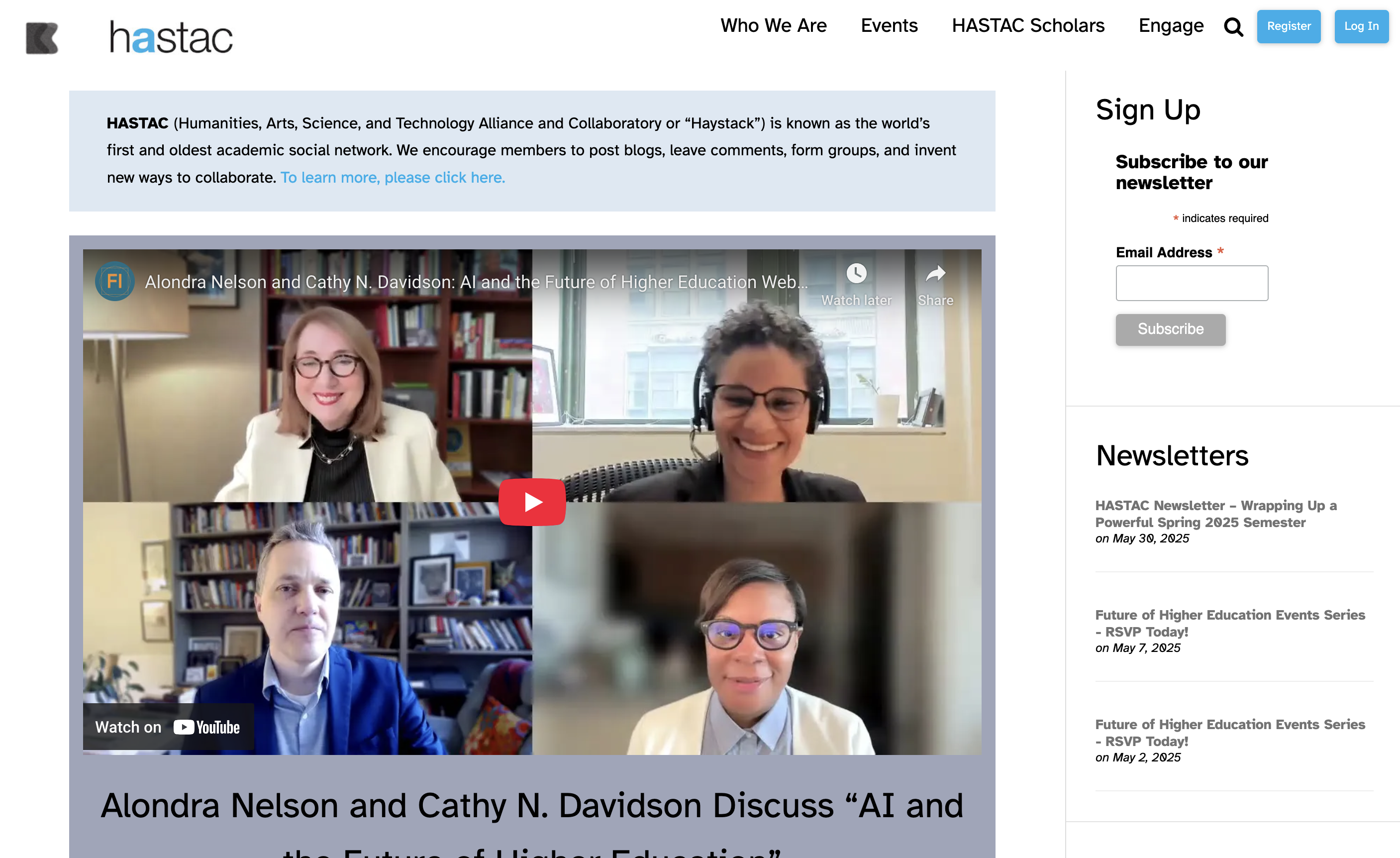Click the 'Sign Up' heading

click(1148, 109)
